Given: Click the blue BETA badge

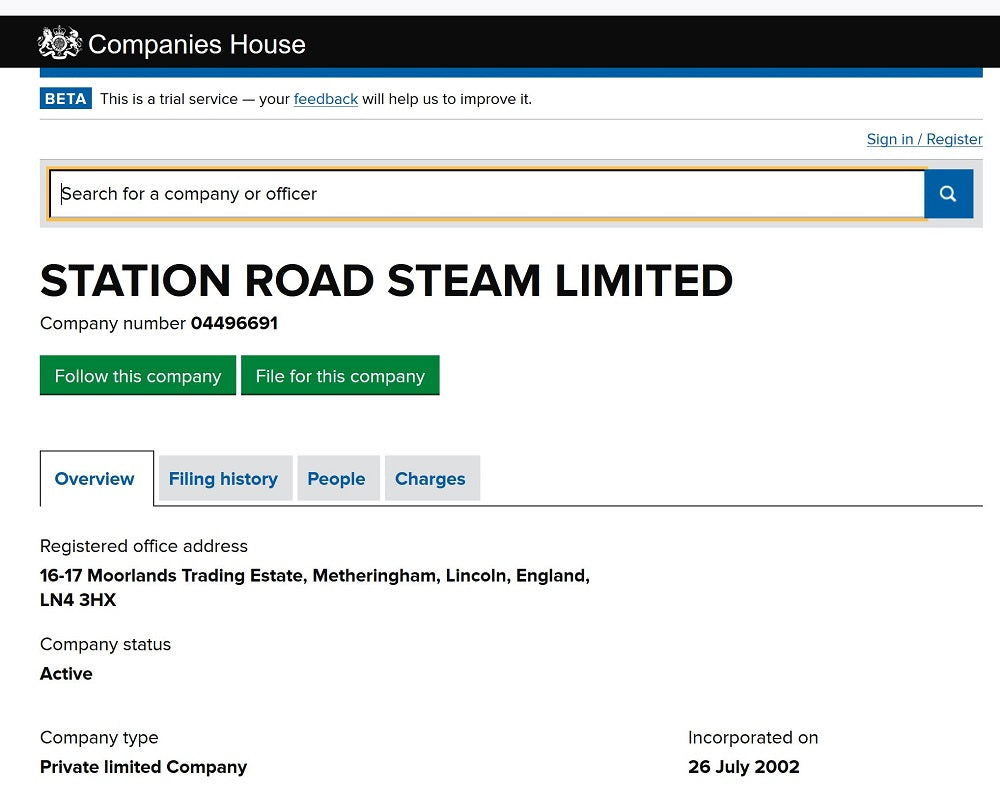Looking at the screenshot, I should pos(66,99).
